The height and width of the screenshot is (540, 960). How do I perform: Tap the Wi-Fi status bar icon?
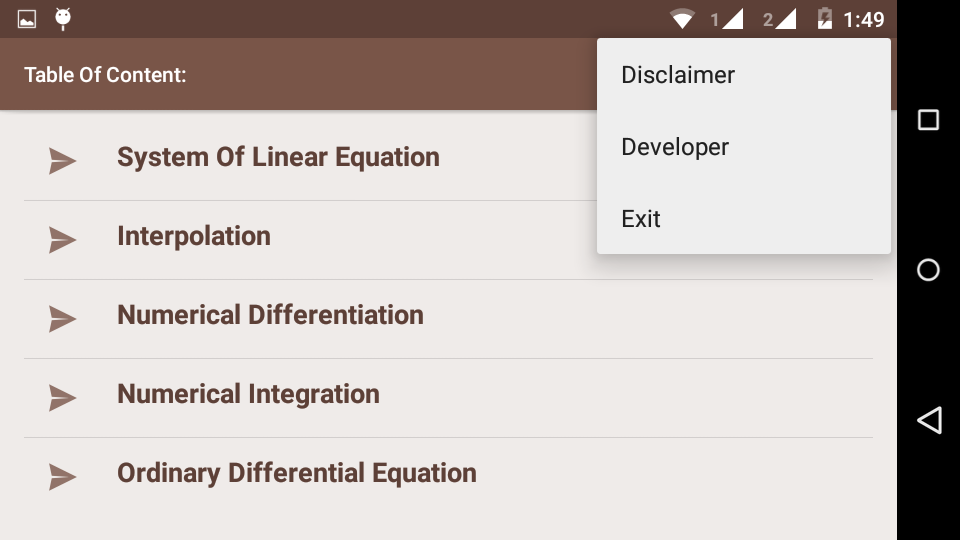pos(683,19)
